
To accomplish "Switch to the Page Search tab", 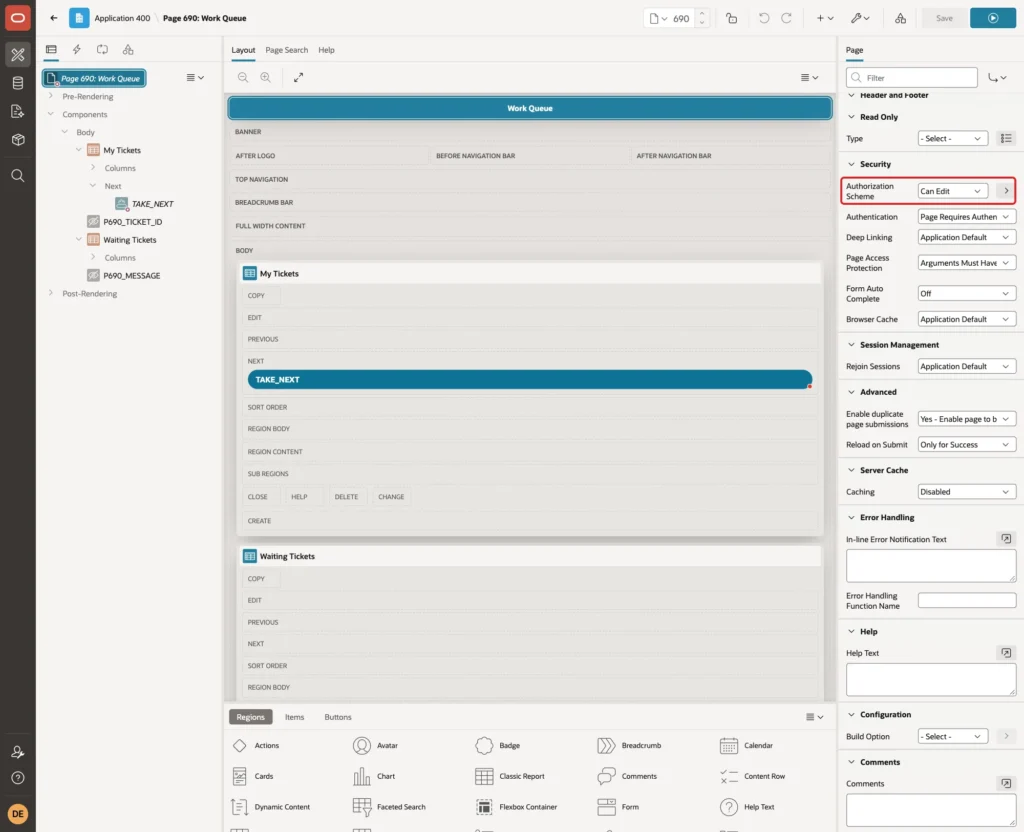I will point(286,50).
